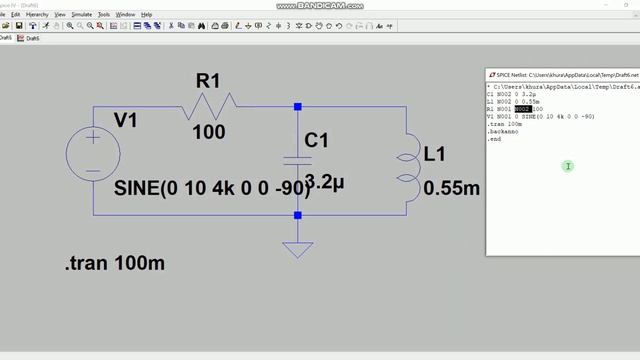The width and height of the screenshot is (640, 360).
Task: Click the Halt simulation hand icon
Action: pos(56,26)
